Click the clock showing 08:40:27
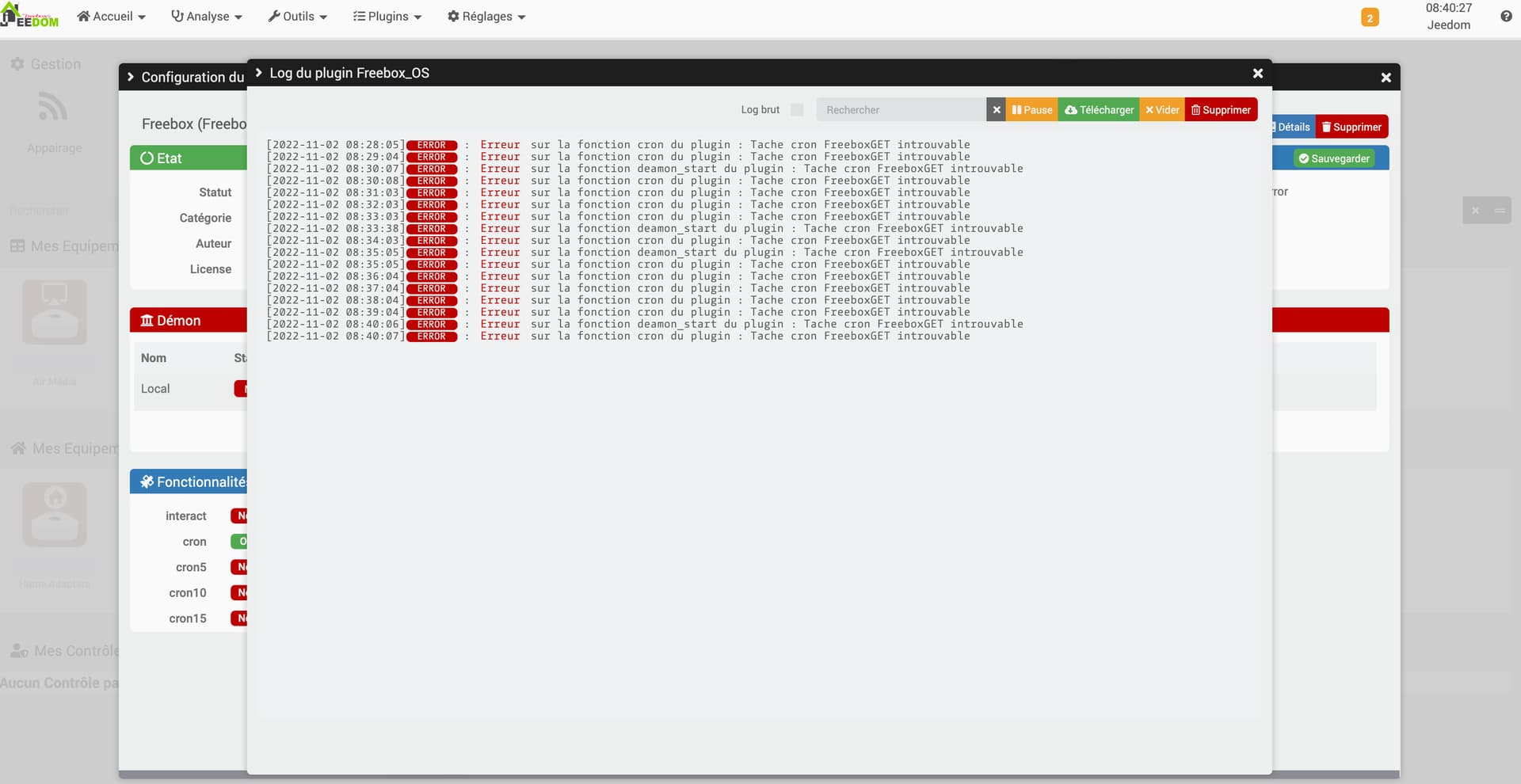Image resolution: width=1521 pixels, height=784 pixels. tap(1449, 8)
